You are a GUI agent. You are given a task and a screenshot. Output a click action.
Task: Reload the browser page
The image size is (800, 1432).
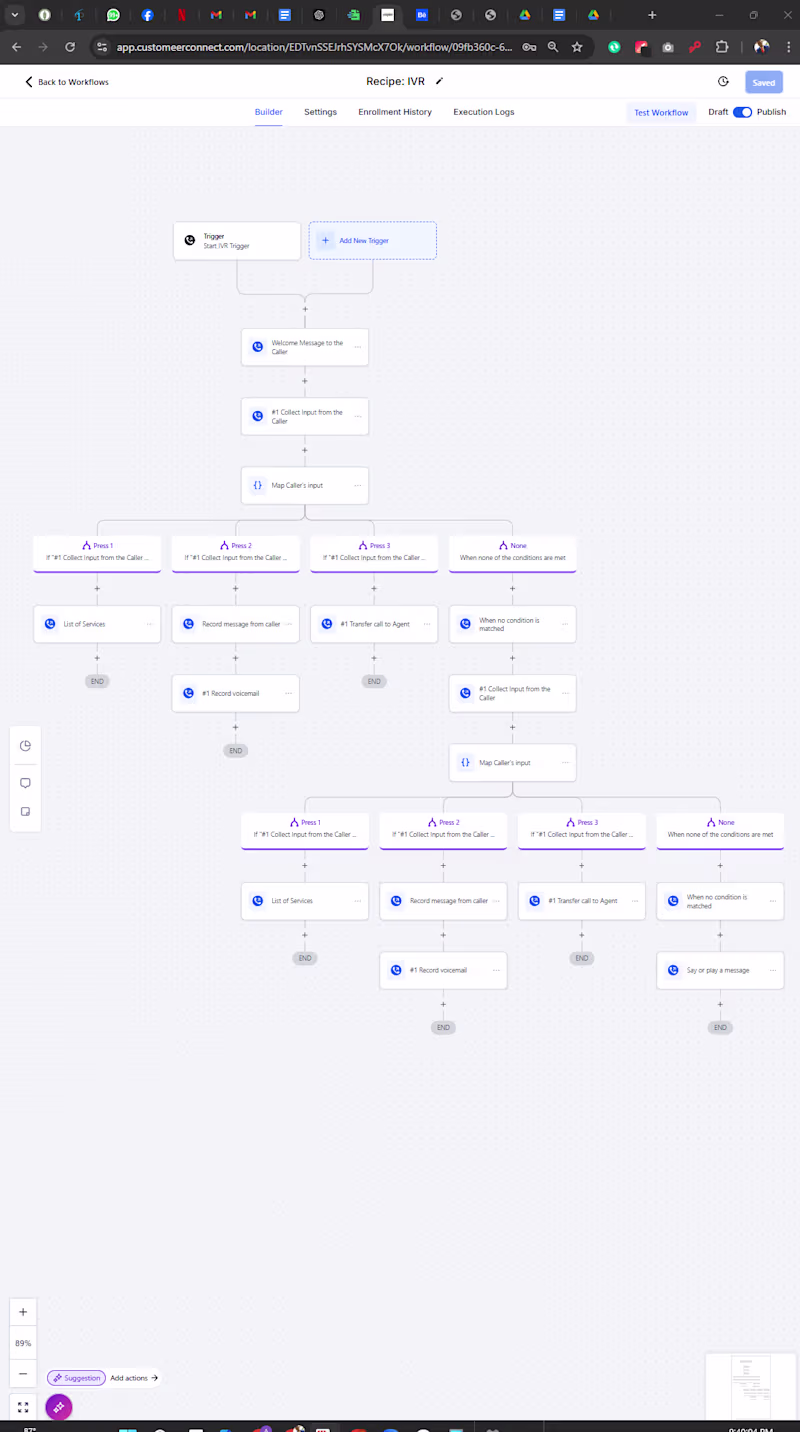click(x=70, y=47)
